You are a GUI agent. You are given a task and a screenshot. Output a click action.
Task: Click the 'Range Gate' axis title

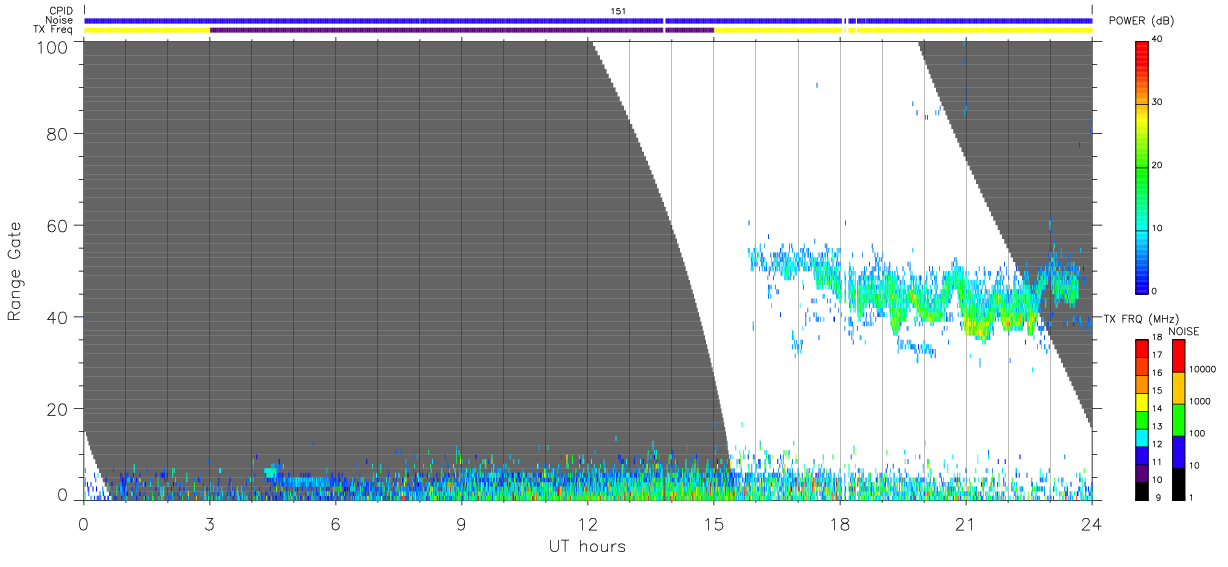(15, 272)
